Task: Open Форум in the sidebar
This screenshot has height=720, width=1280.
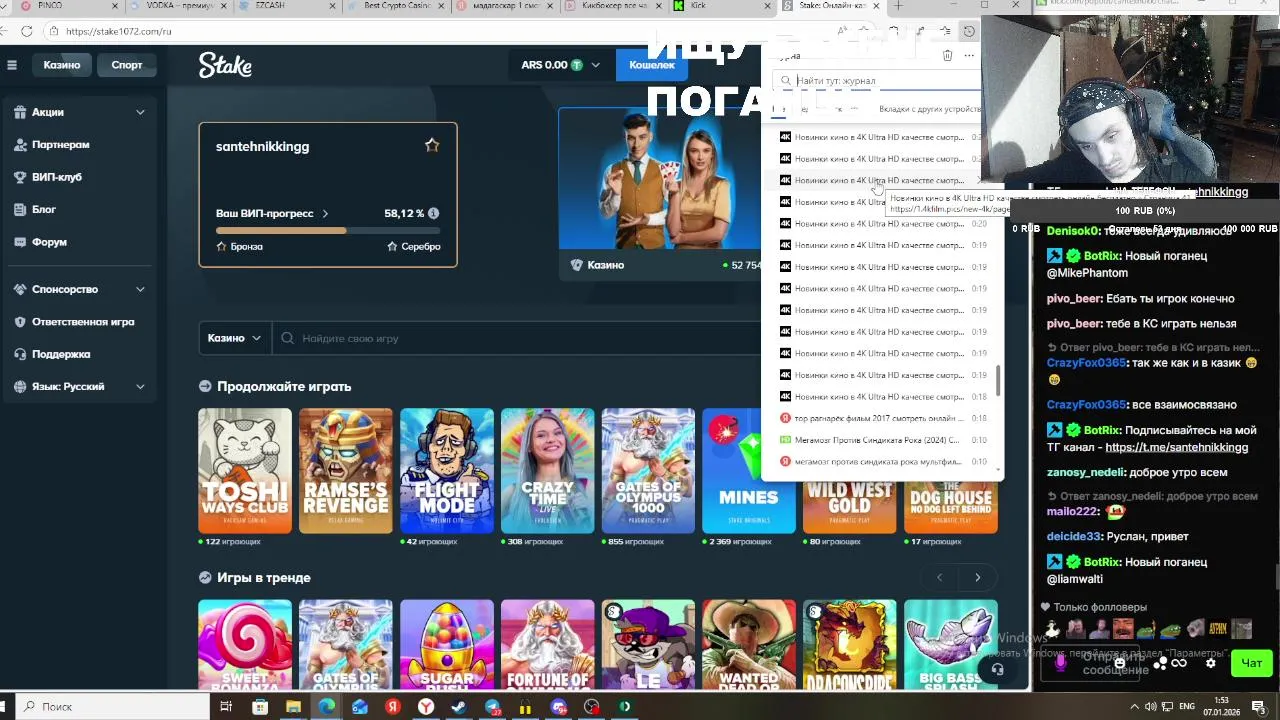Action: point(49,242)
